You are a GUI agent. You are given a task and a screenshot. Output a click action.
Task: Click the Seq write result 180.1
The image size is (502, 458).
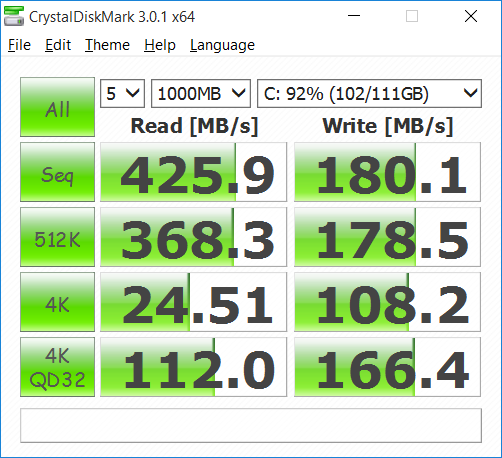pyautogui.click(x=387, y=172)
